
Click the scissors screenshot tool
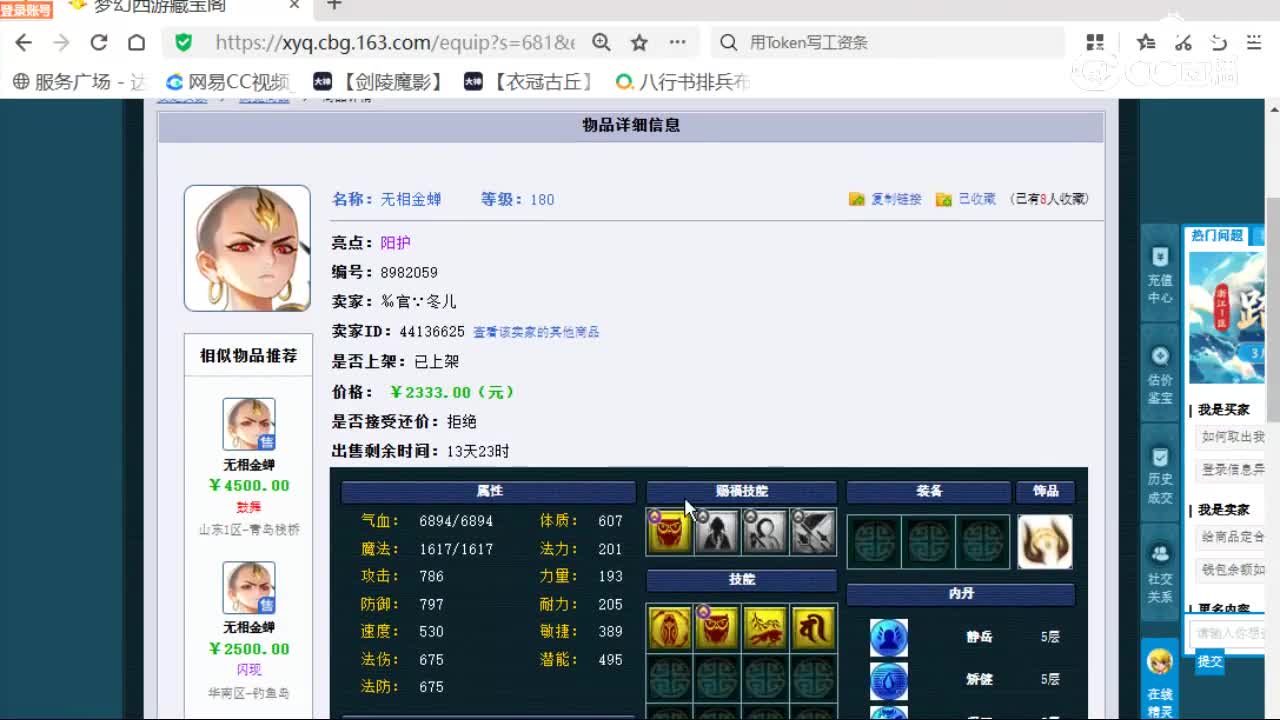pos(1183,42)
